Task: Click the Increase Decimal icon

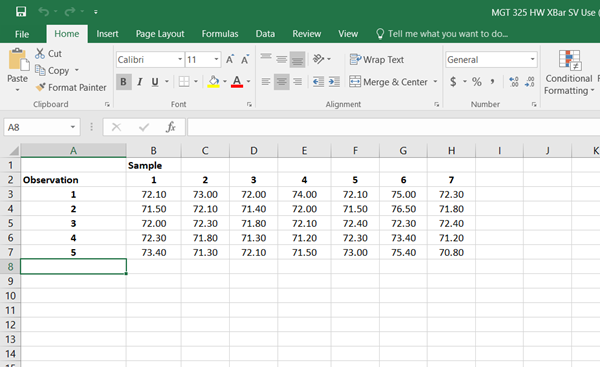Action: click(514, 82)
